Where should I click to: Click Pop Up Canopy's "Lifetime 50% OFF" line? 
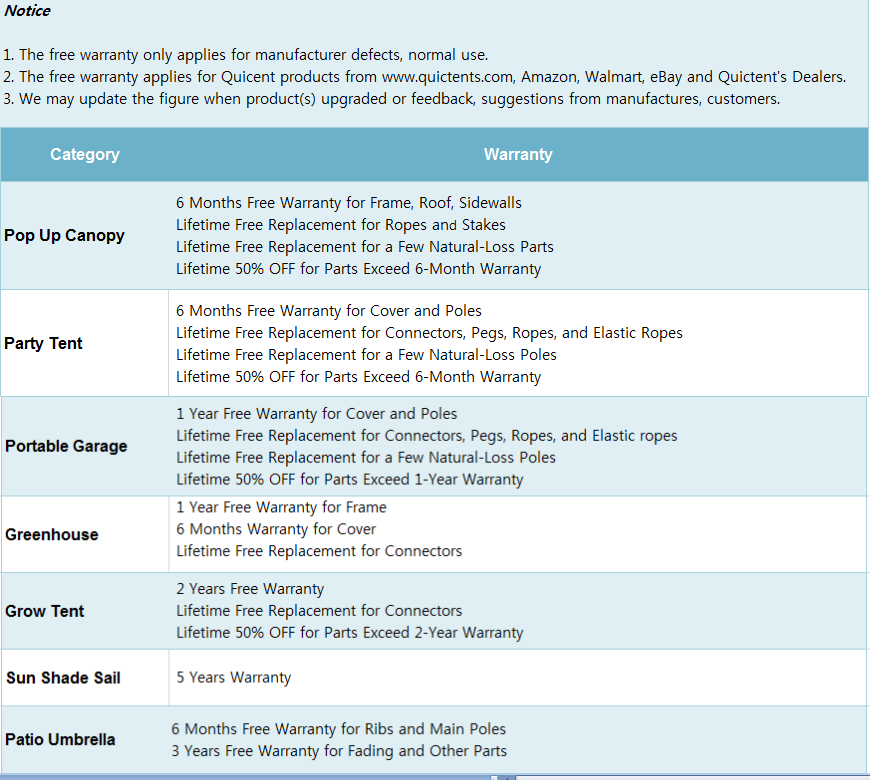[358, 269]
